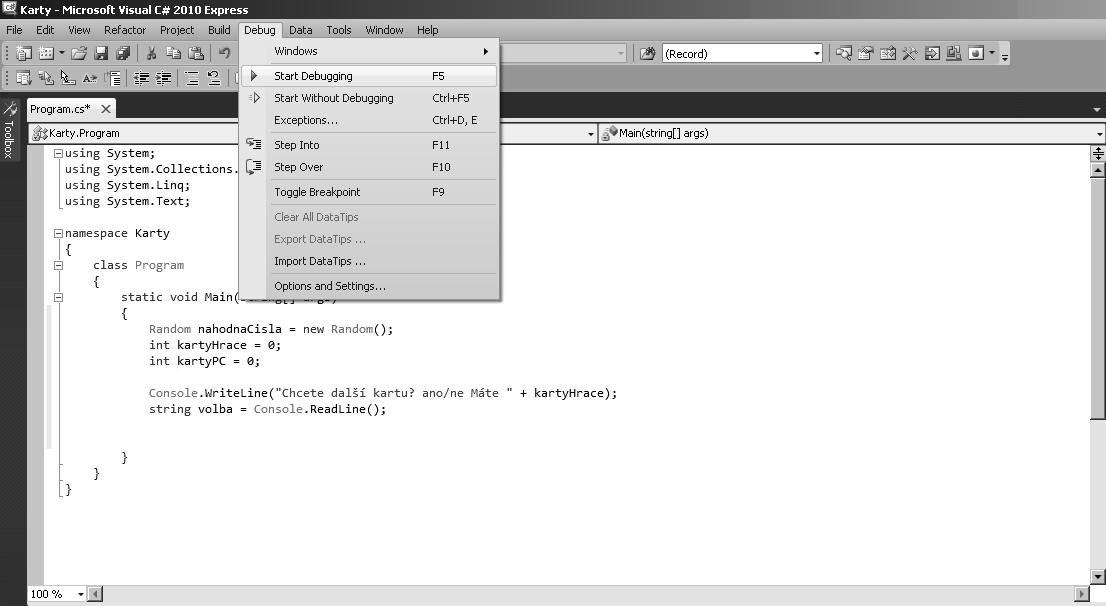The image size is (1106, 606).
Task: Open the Solution Explorer toolbar icon
Action: [x=844, y=54]
